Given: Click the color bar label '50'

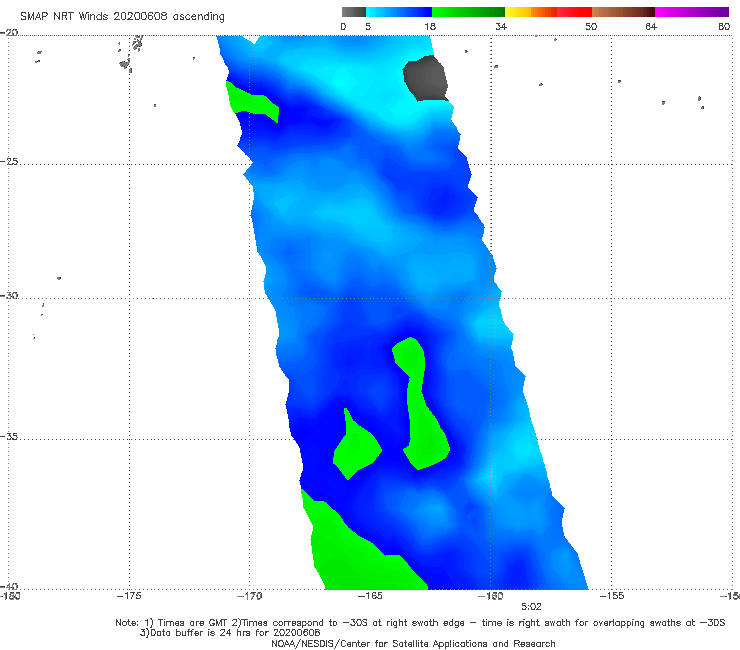Looking at the screenshot, I should coord(591,26).
